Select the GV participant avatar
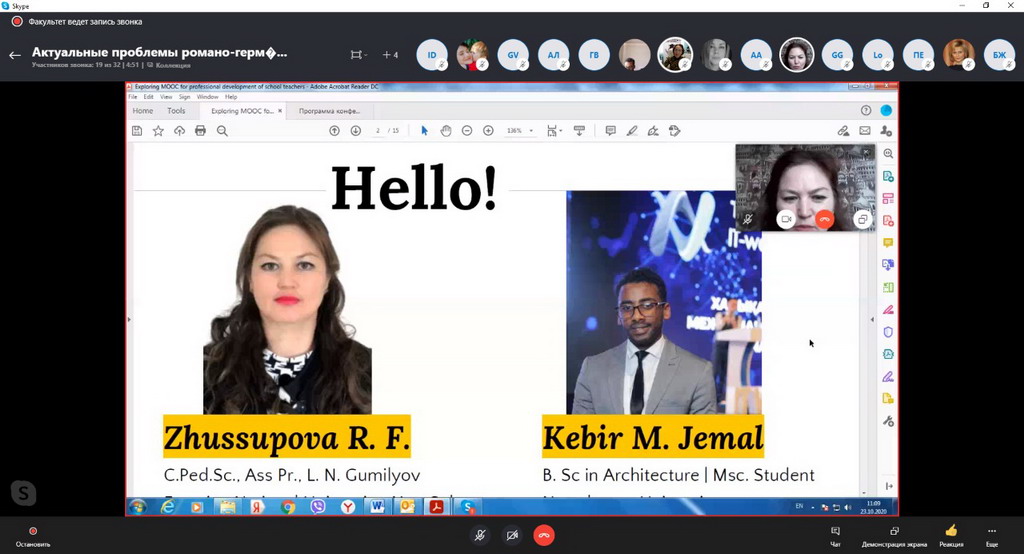Screen dimensions: 1024x554 [x=513, y=55]
